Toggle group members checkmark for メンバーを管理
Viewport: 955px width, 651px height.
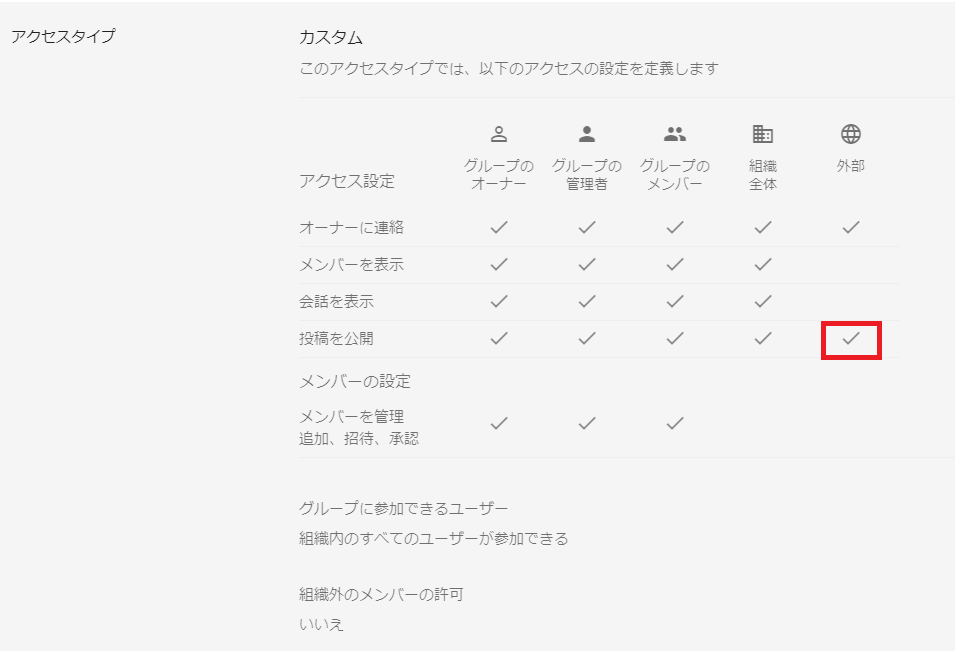click(x=675, y=423)
